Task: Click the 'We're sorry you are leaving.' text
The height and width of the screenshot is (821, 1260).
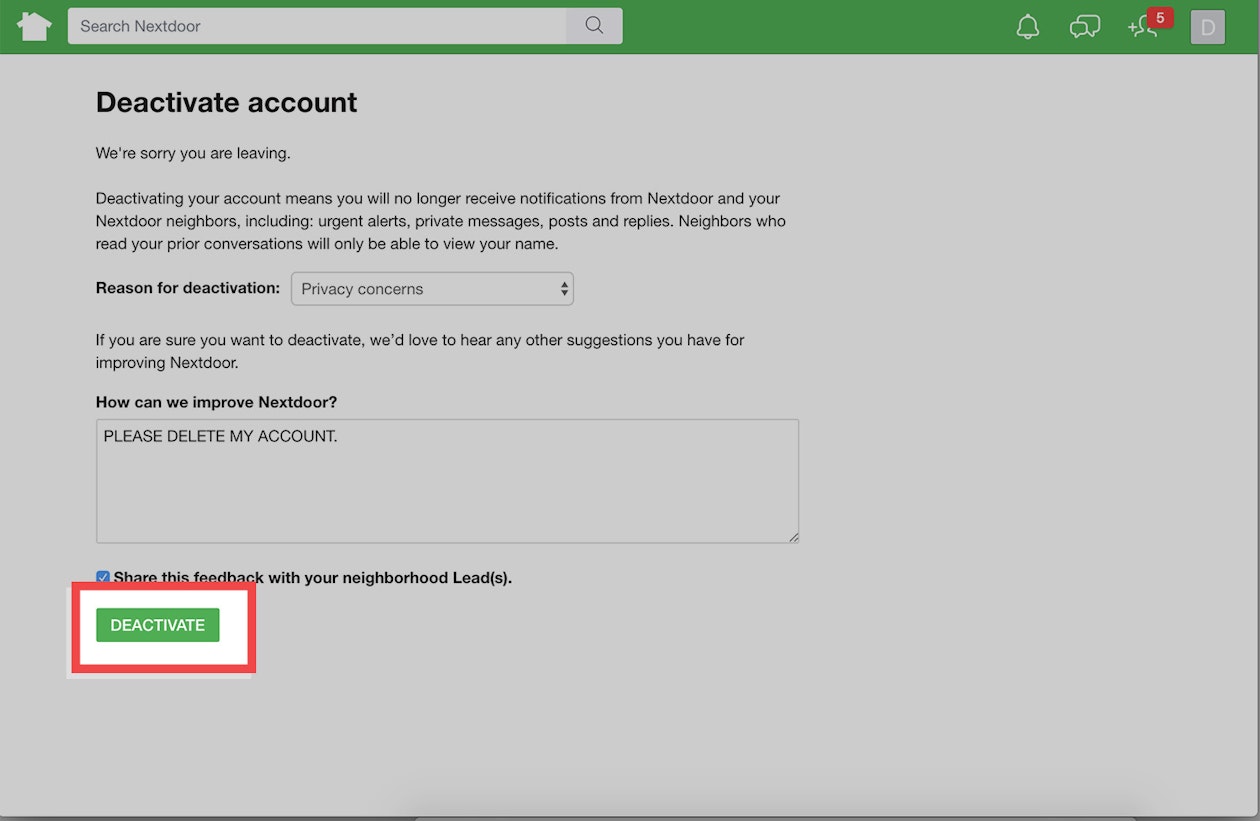Action: coord(193,154)
